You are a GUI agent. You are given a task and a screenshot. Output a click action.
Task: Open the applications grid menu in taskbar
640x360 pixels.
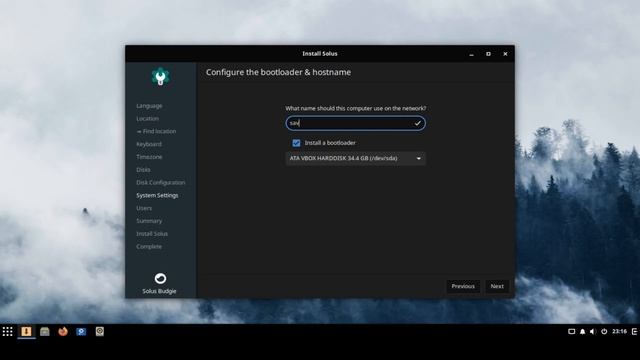[7, 331]
